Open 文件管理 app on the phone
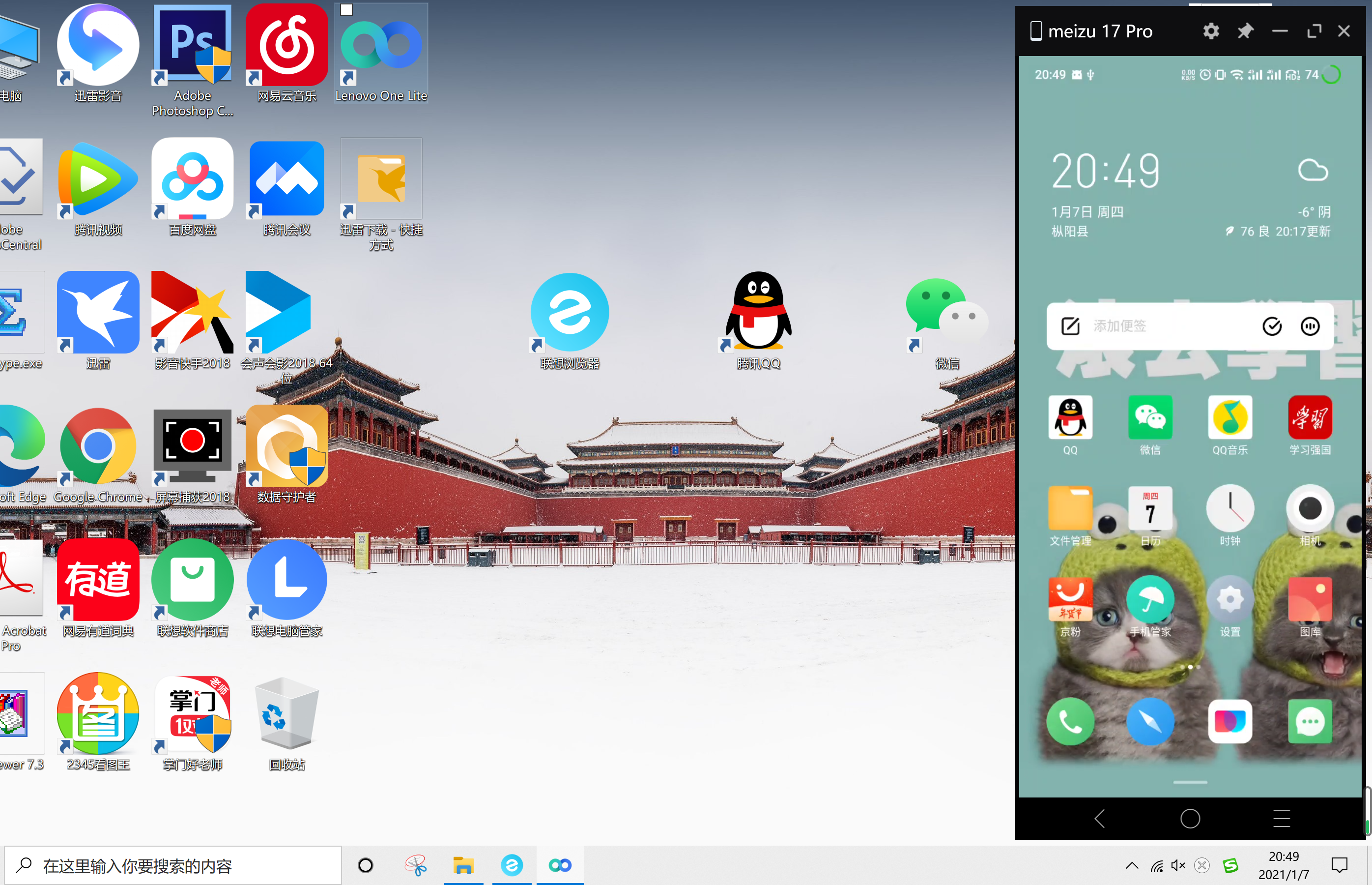Viewport: 1372px width, 885px height. [x=1070, y=516]
